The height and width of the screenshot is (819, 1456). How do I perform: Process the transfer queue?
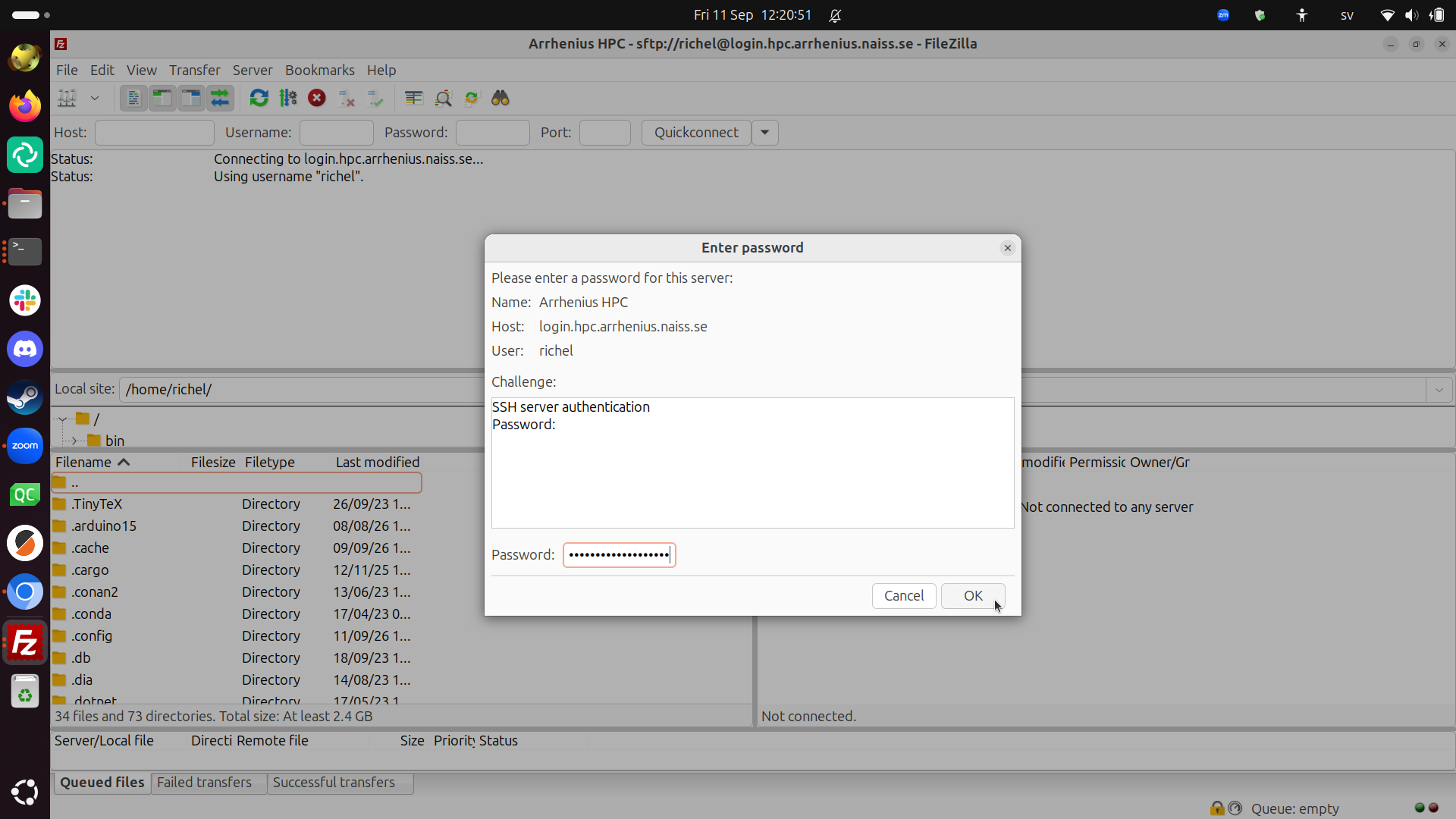click(288, 99)
